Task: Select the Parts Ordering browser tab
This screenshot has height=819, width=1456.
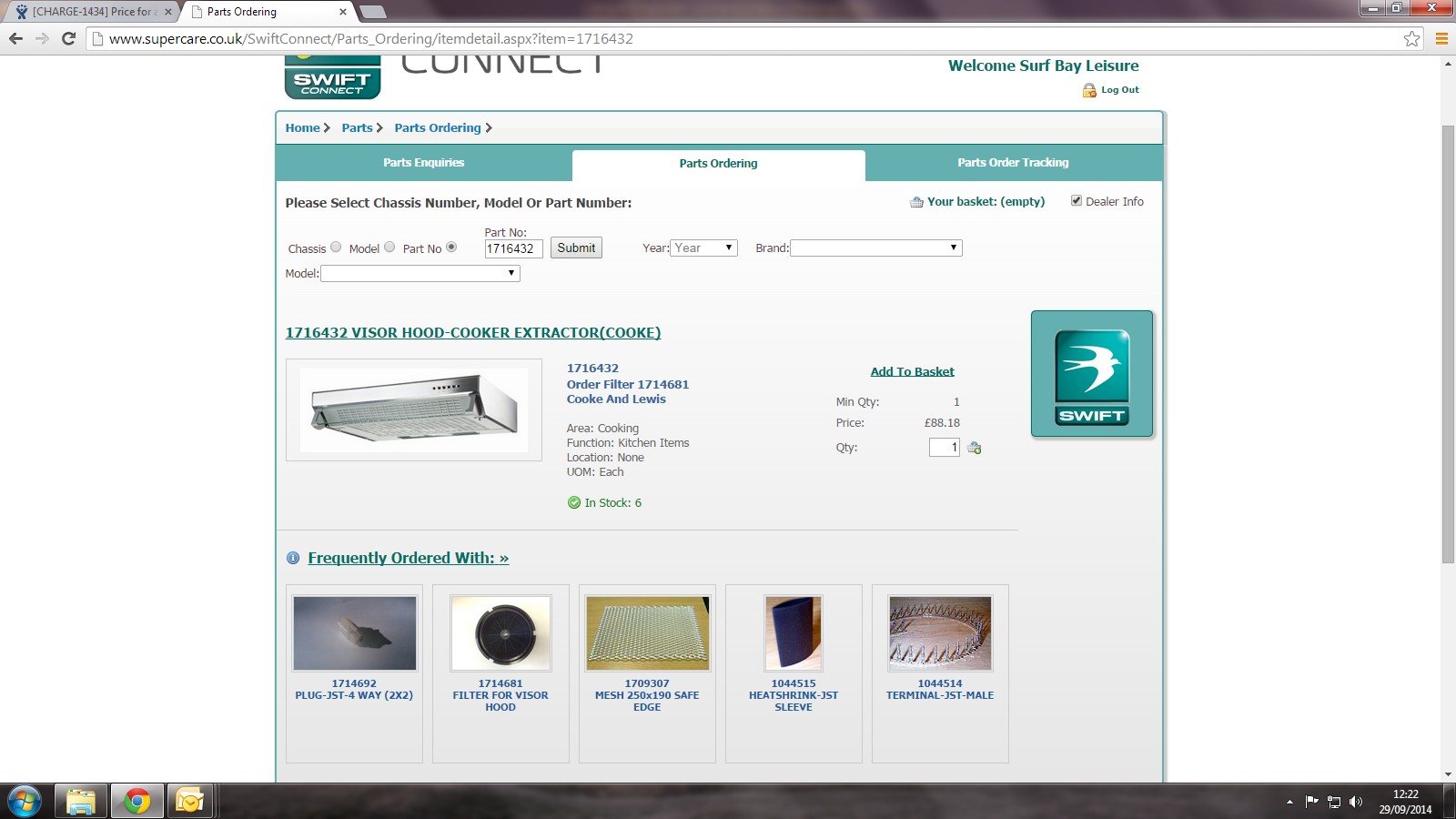Action: coord(268,12)
